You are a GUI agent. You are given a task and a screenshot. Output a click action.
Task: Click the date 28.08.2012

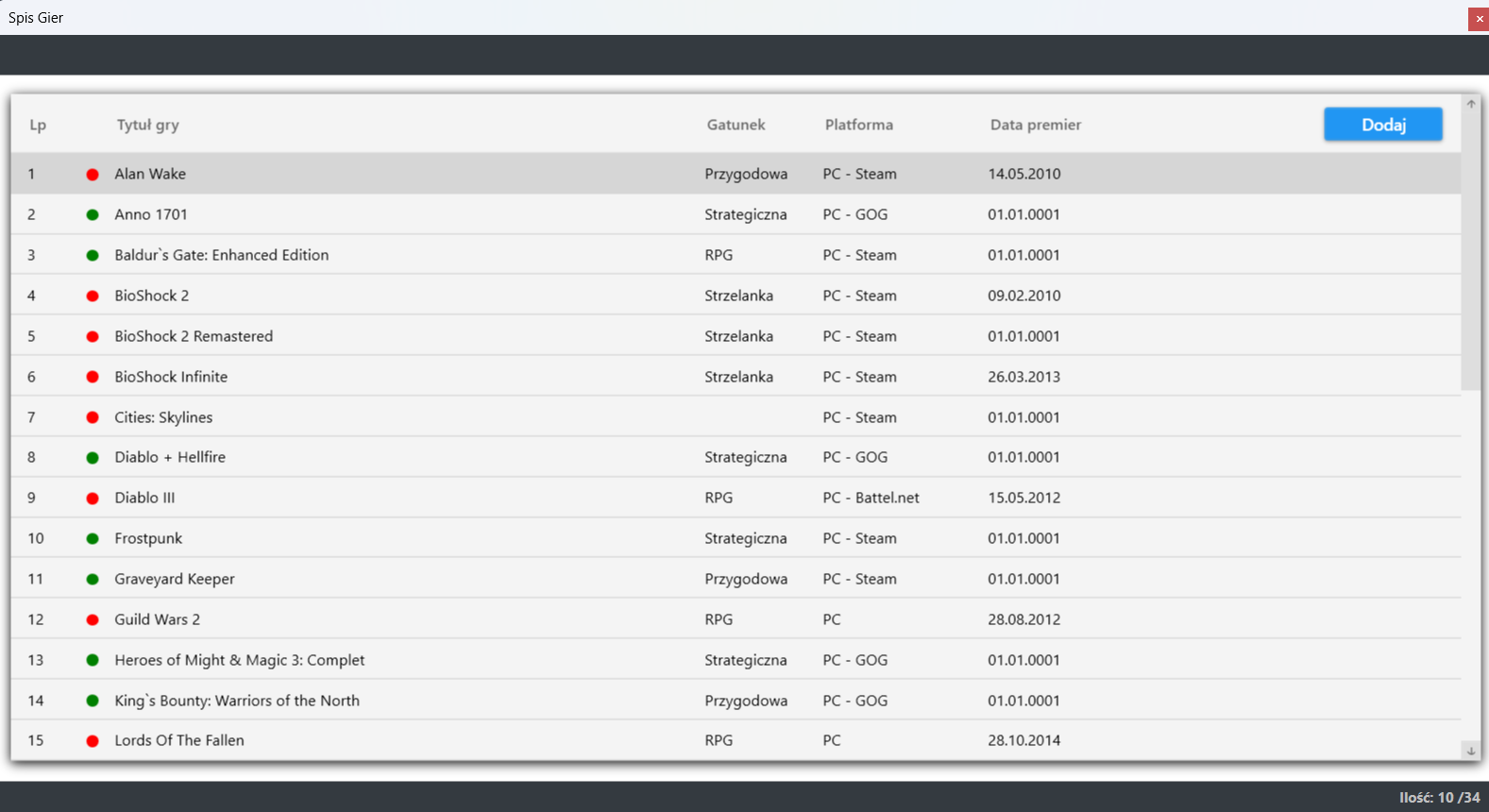pos(1024,619)
